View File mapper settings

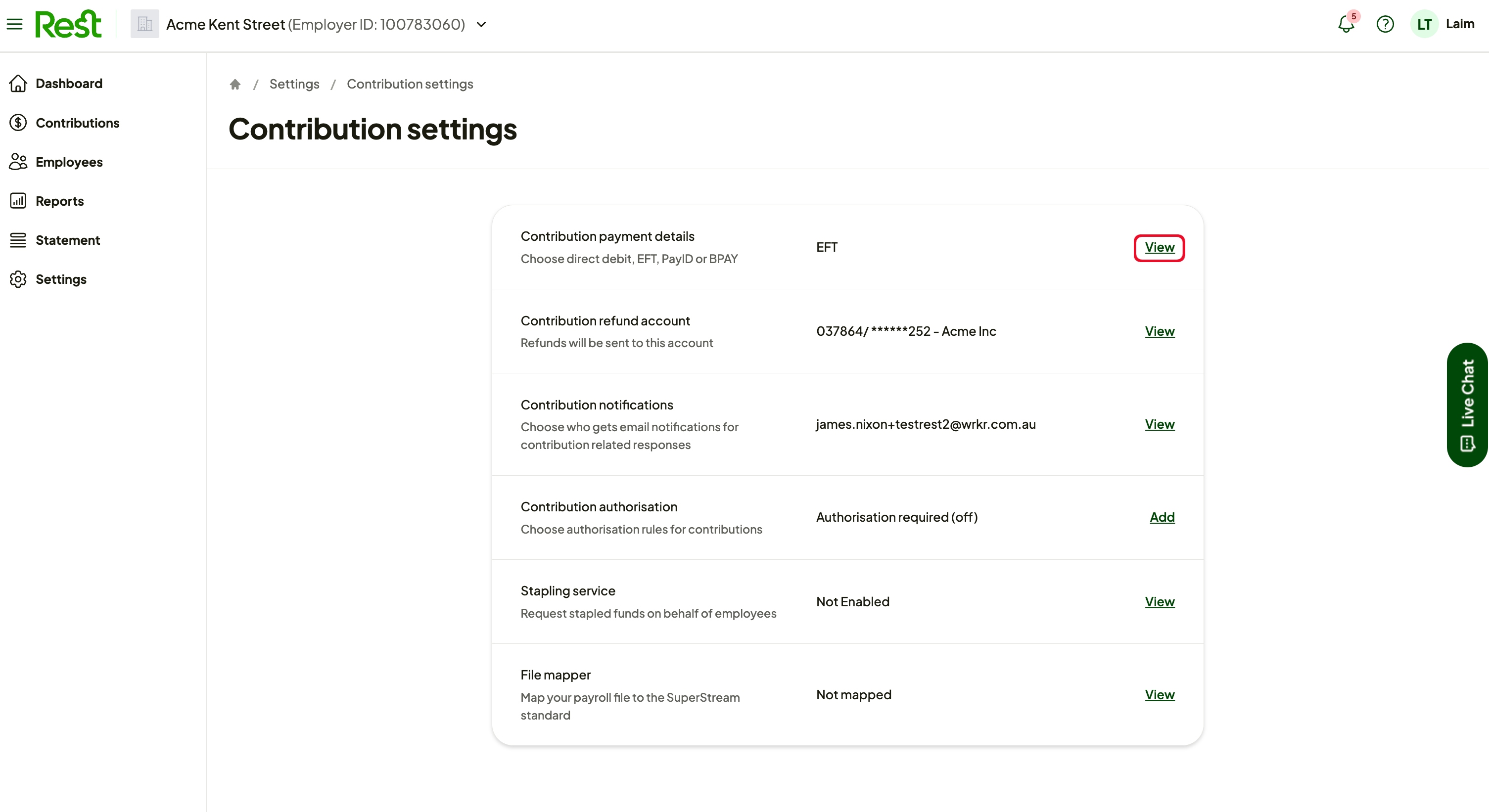pos(1160,695)
